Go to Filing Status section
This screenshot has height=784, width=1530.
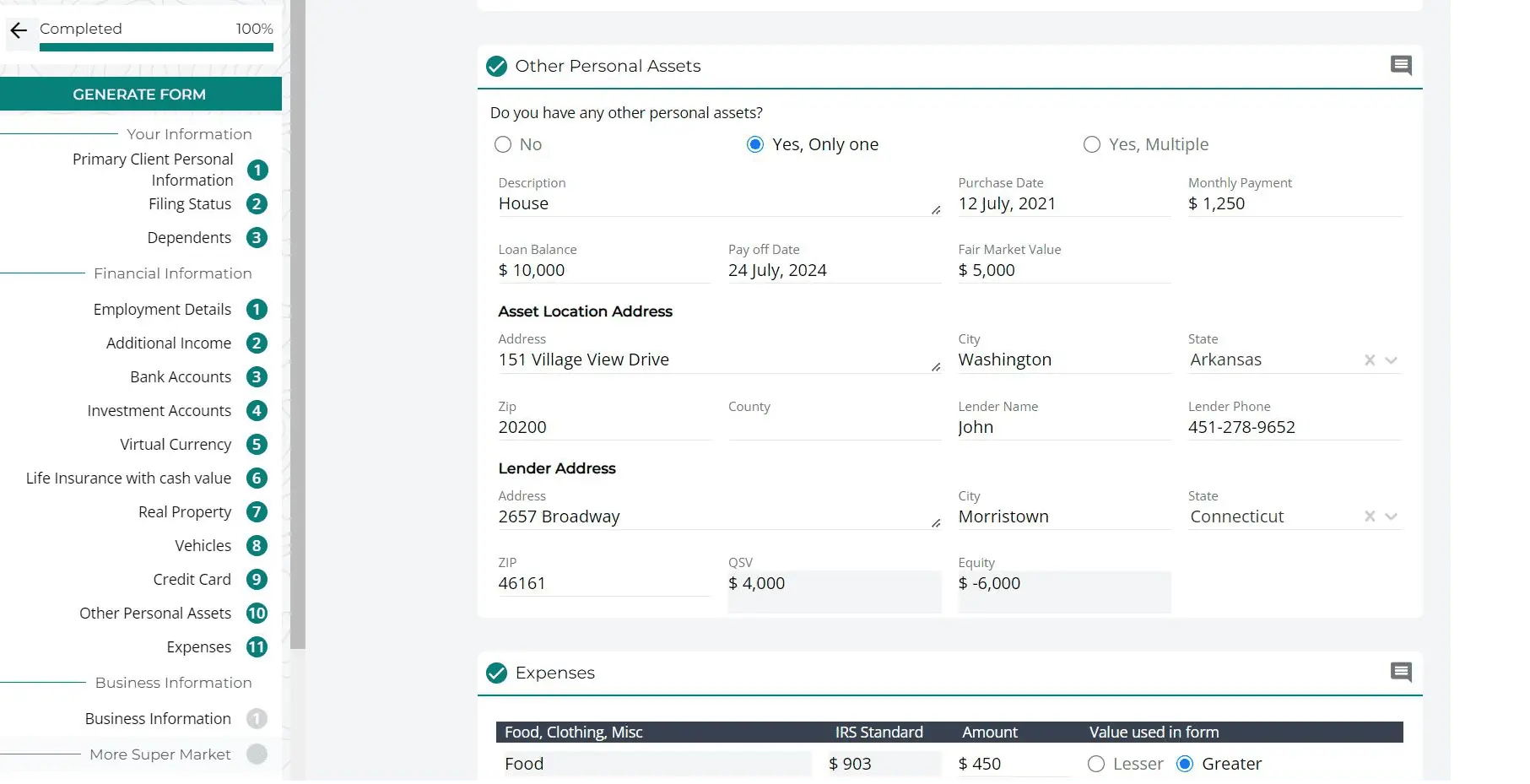point(190,204)
